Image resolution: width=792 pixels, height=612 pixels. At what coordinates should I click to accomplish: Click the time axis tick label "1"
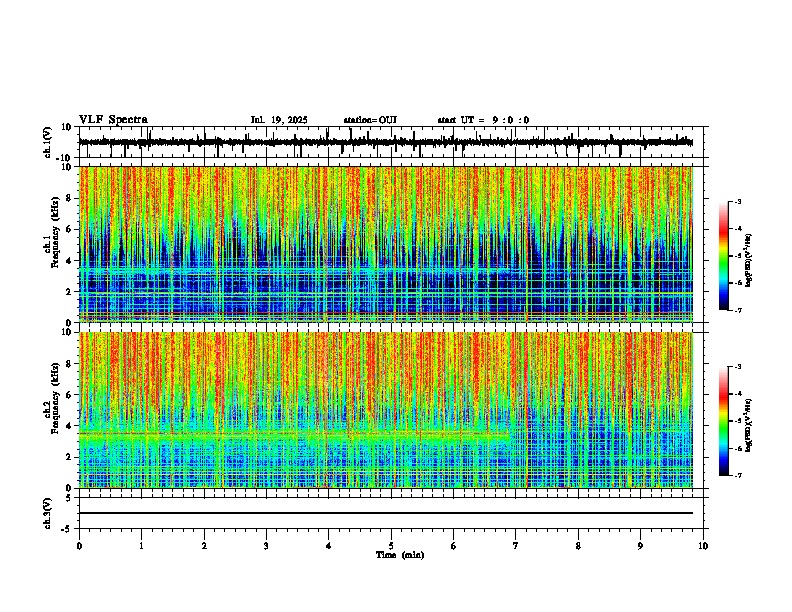coord(141,546)
